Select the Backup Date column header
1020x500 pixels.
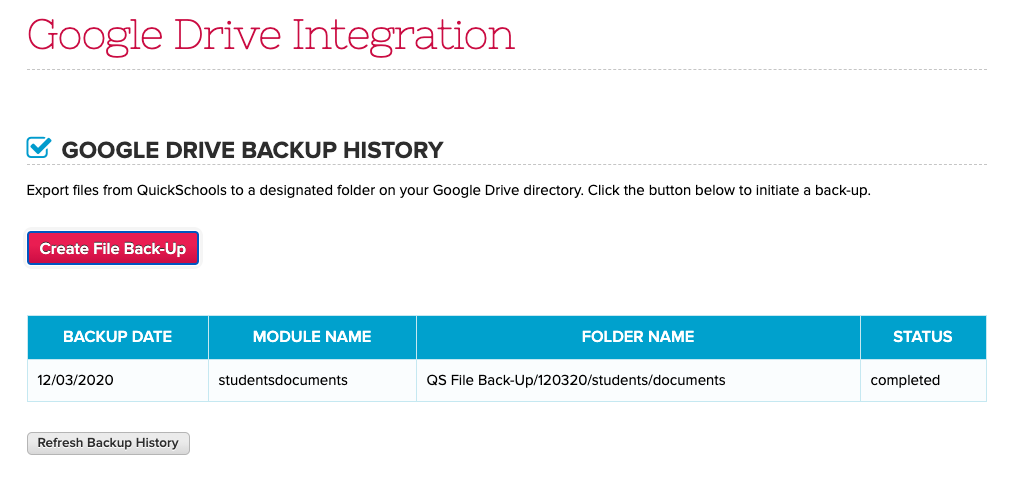[x=118, y=337]
